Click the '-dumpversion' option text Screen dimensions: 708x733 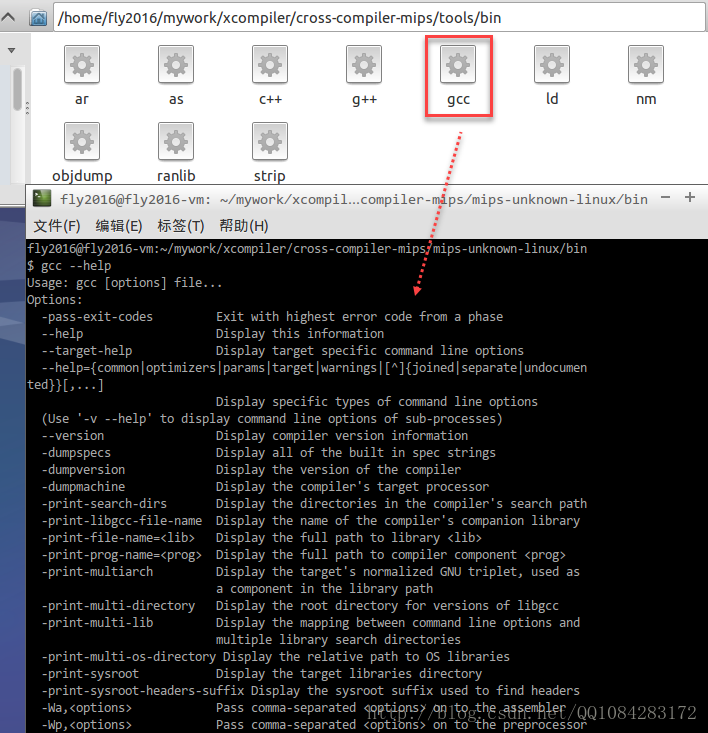click(83, 469)
